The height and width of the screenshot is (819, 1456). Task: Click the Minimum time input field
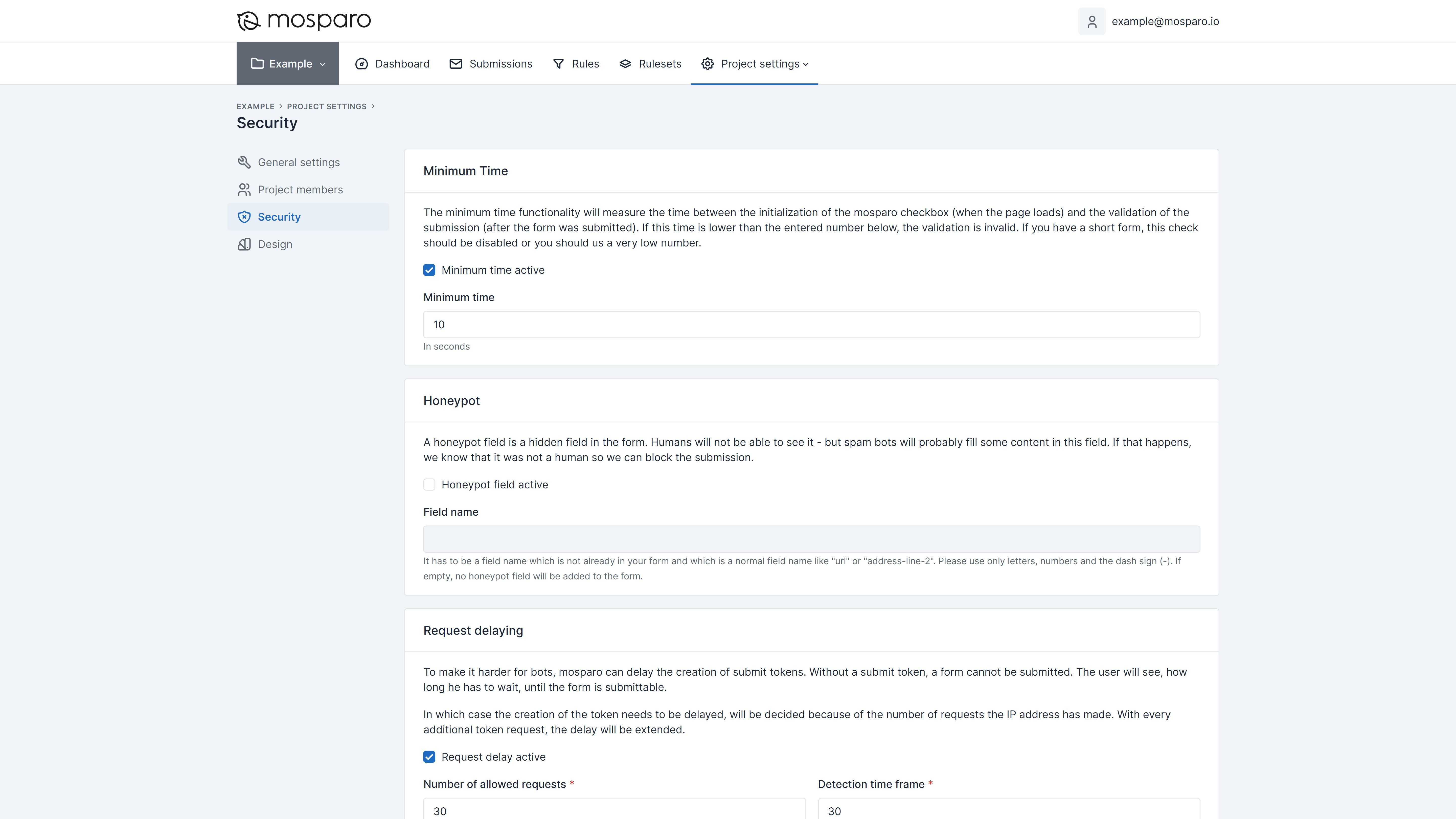pyautogui.click(x=811, y=324)
